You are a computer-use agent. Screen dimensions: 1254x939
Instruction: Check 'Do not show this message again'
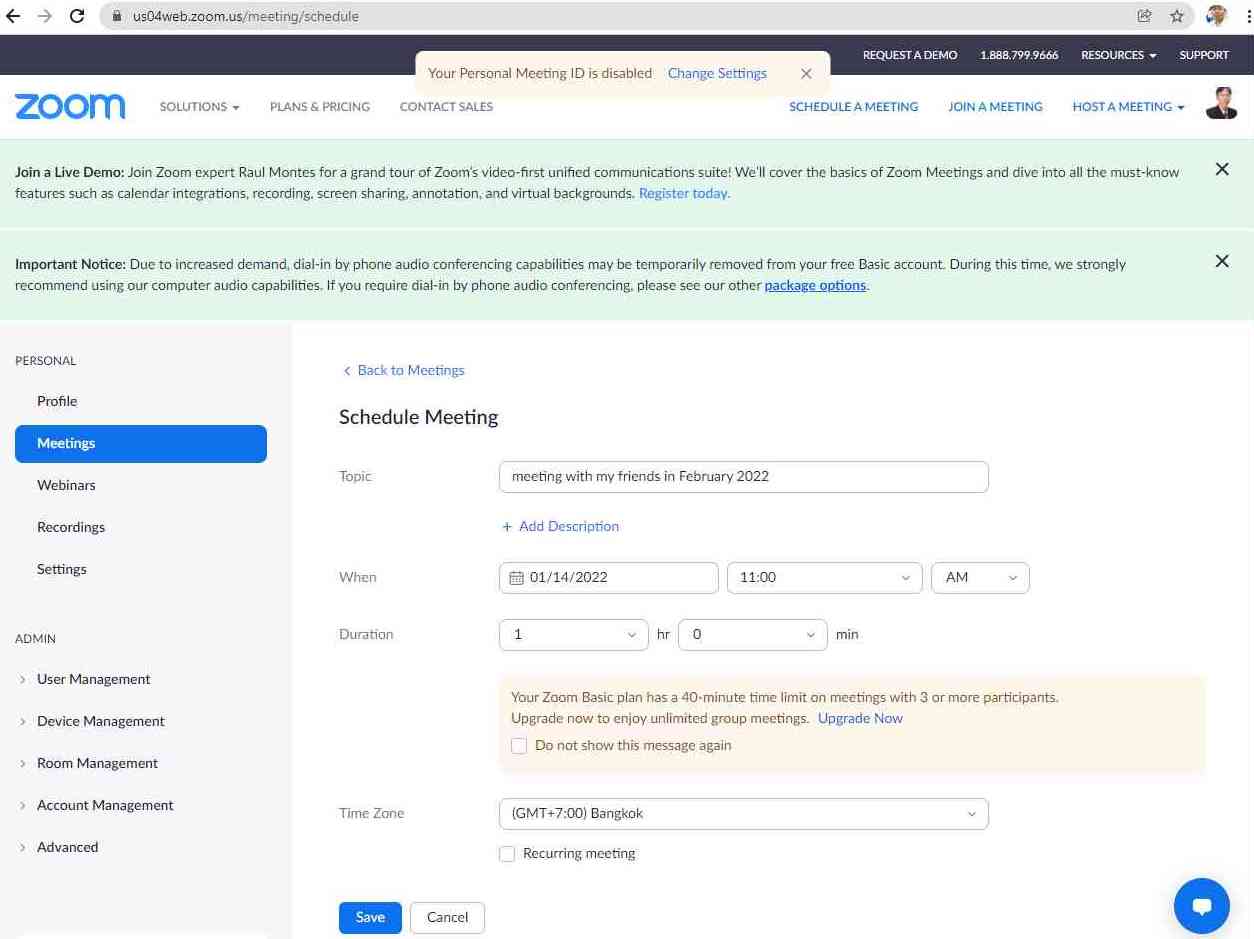pyautogui.click(x=519, y=746)
